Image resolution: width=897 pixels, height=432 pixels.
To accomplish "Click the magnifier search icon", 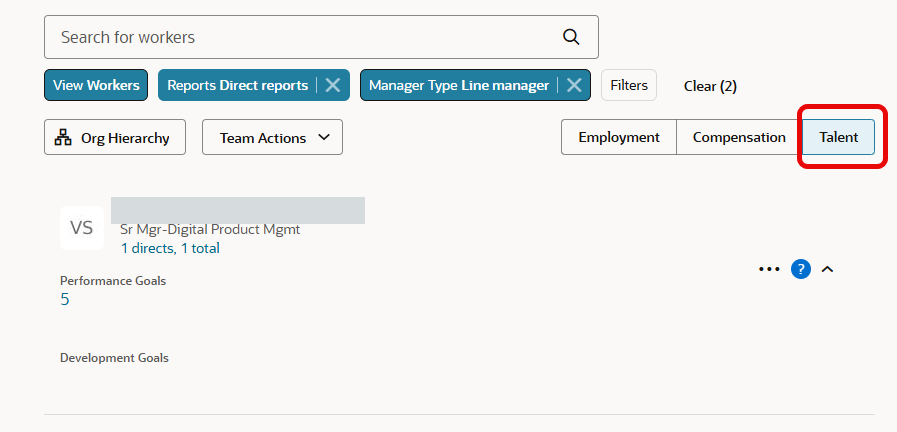I will [571, 37].
